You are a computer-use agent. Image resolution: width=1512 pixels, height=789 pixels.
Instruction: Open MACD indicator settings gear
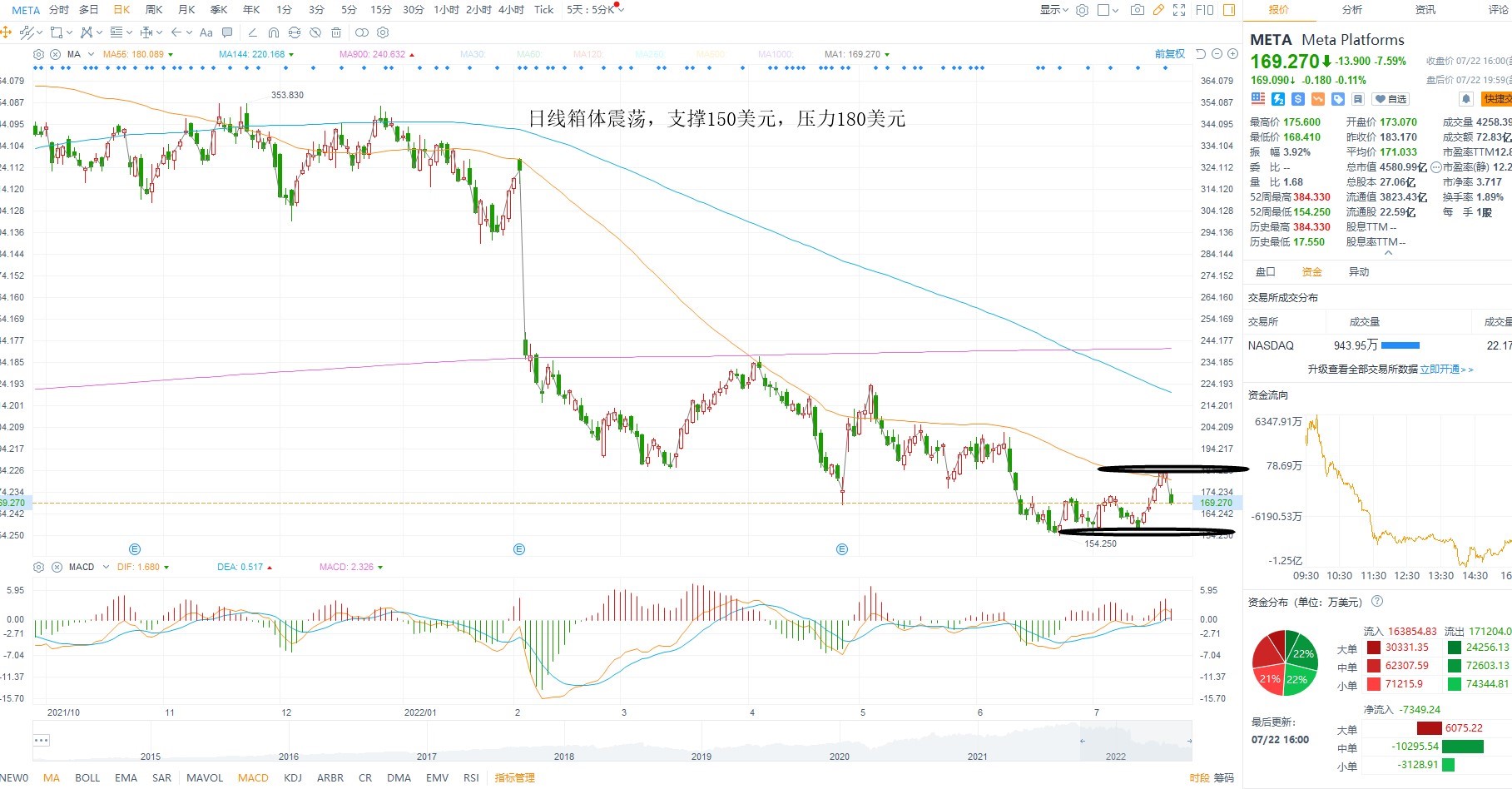click(x=38, y=567)
